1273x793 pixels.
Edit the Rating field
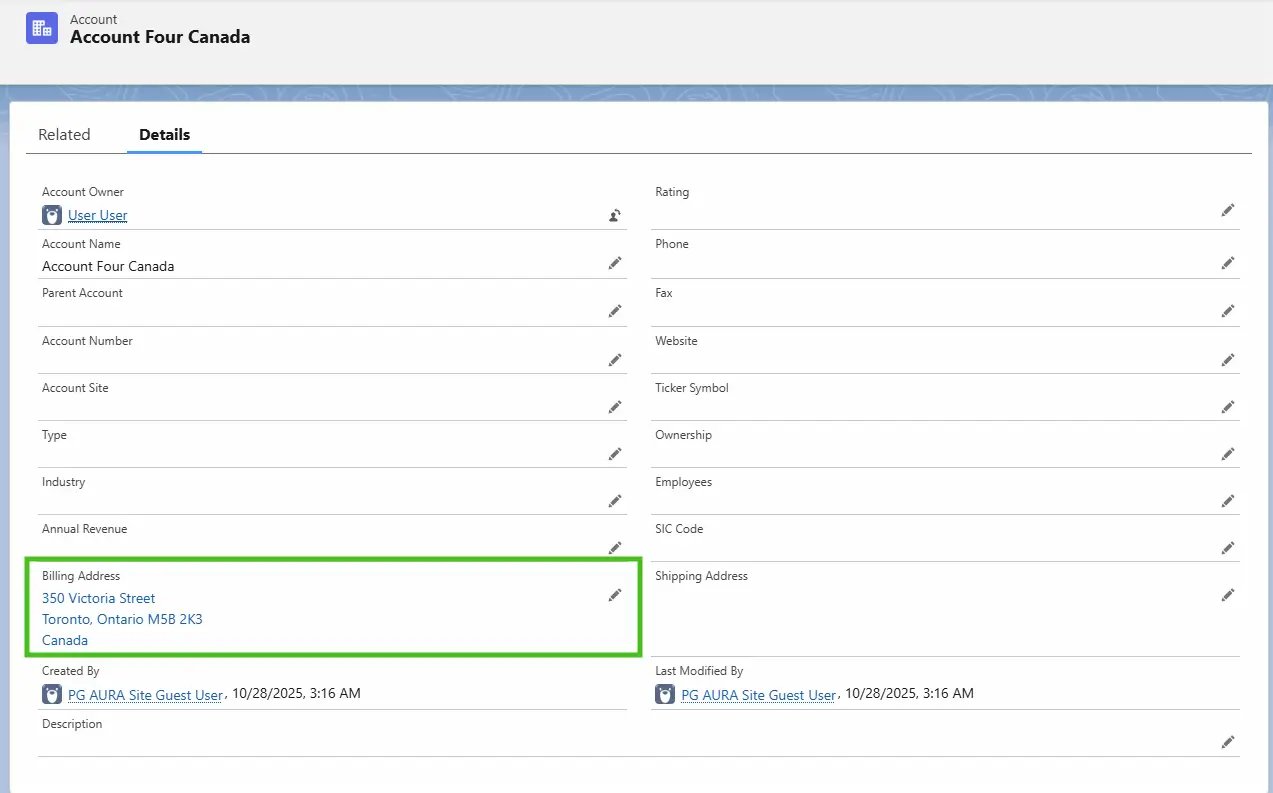click(1227, 210)
